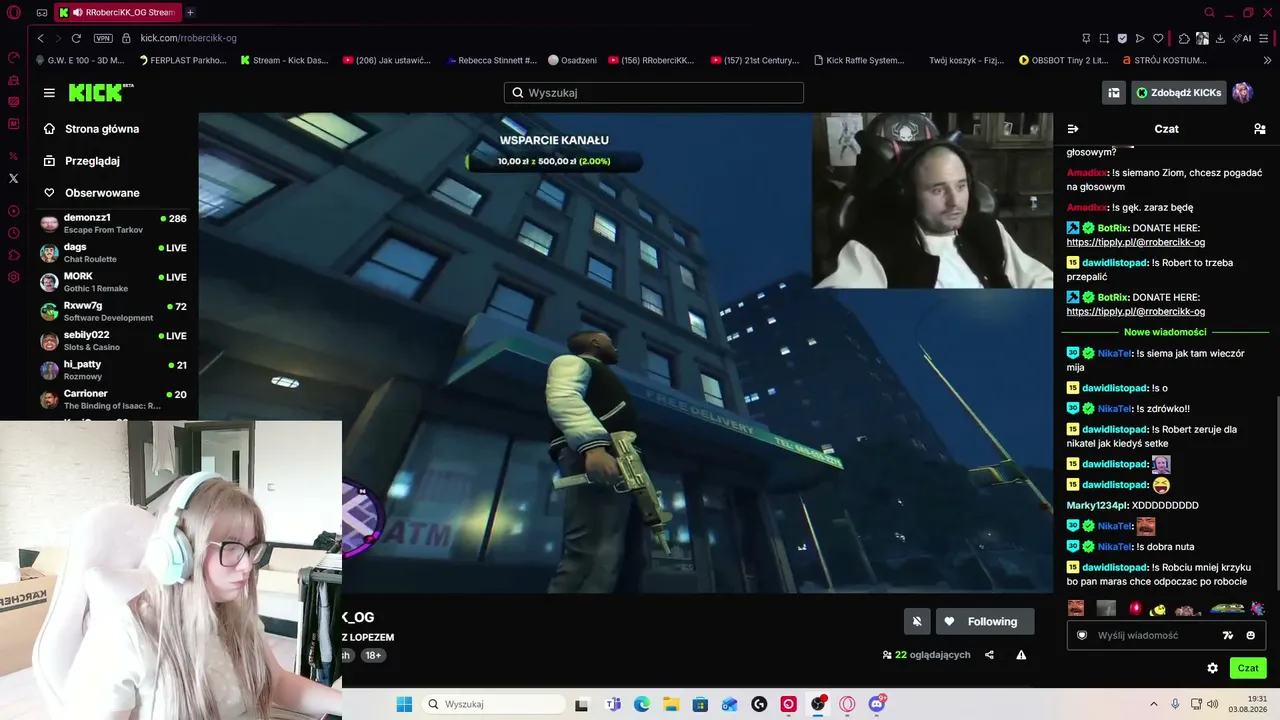Screen dimensions: 1280x720
Task: Open the Stream - Kick Das... bookmark
Action: point(285,60)
